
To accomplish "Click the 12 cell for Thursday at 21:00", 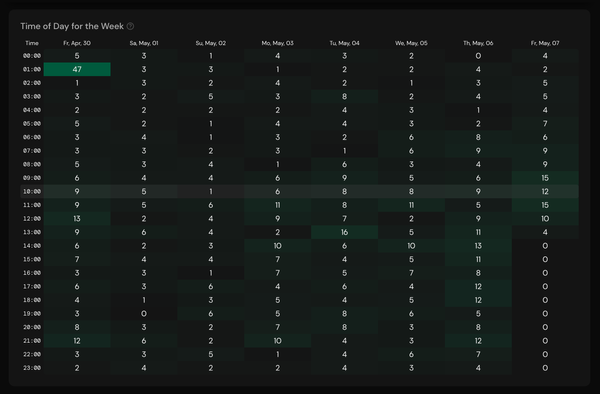I will [x=478, y=341].
